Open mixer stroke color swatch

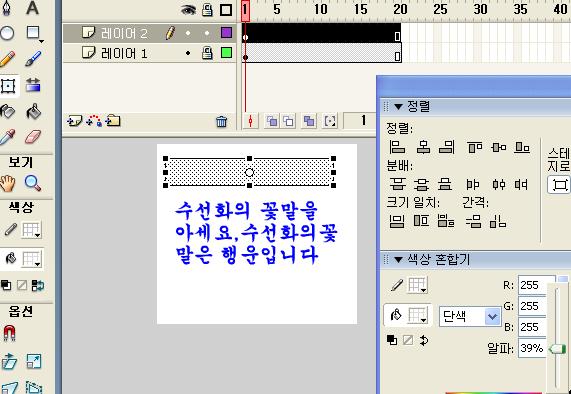coord(417,285)
